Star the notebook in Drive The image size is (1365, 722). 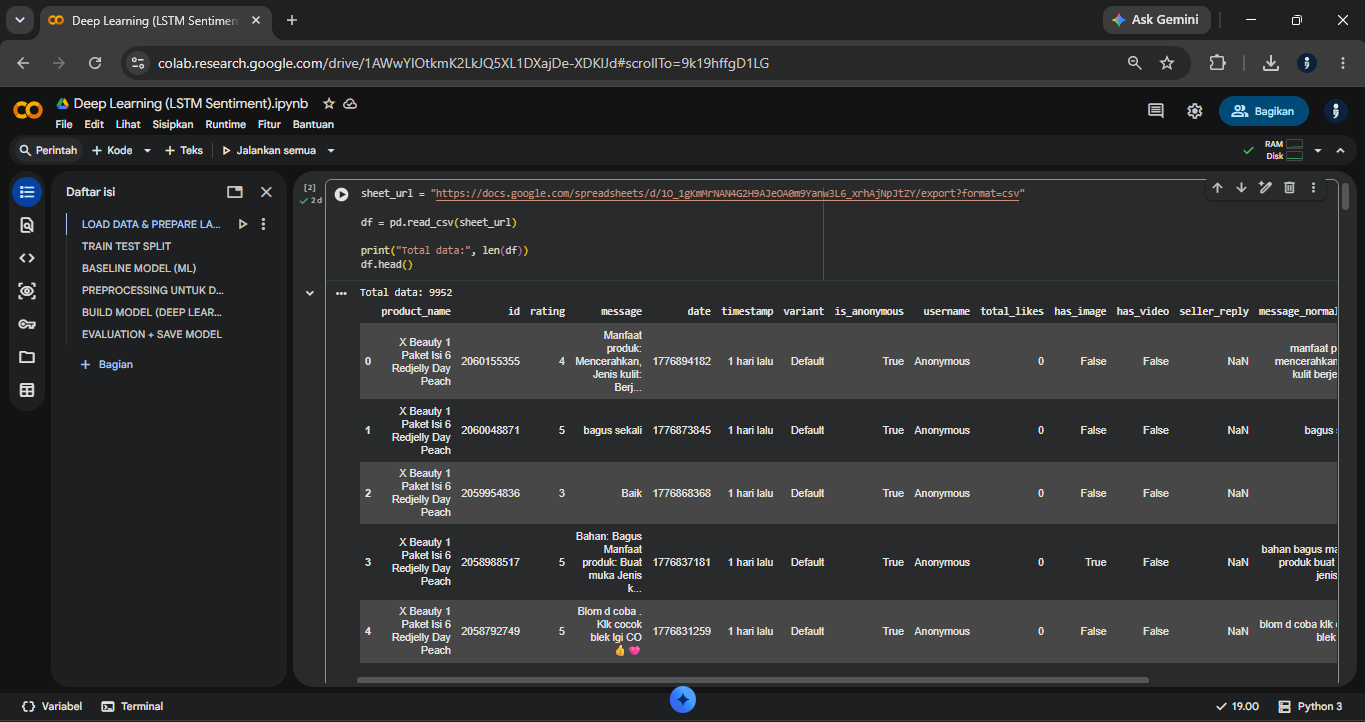(329, 104)
